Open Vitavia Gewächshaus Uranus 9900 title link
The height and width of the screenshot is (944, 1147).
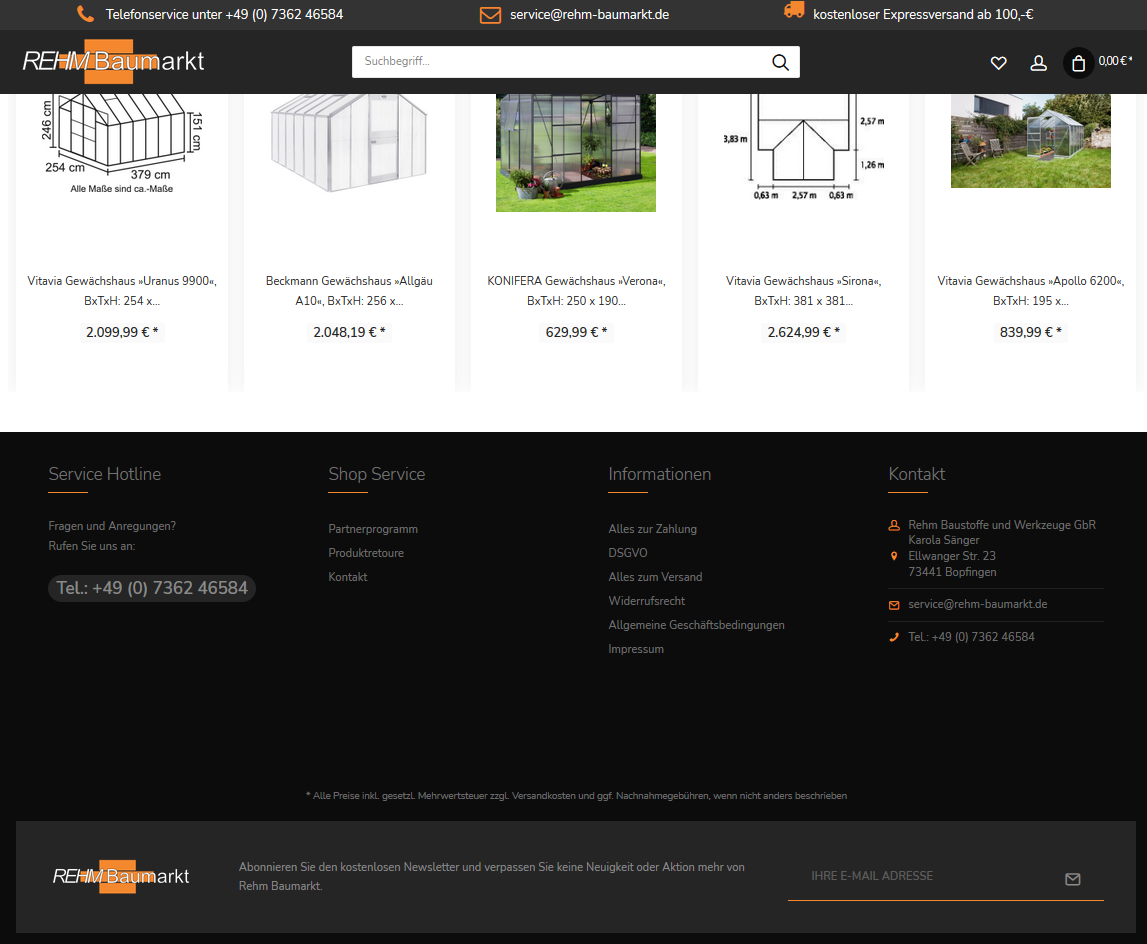(x=122, y=291)
